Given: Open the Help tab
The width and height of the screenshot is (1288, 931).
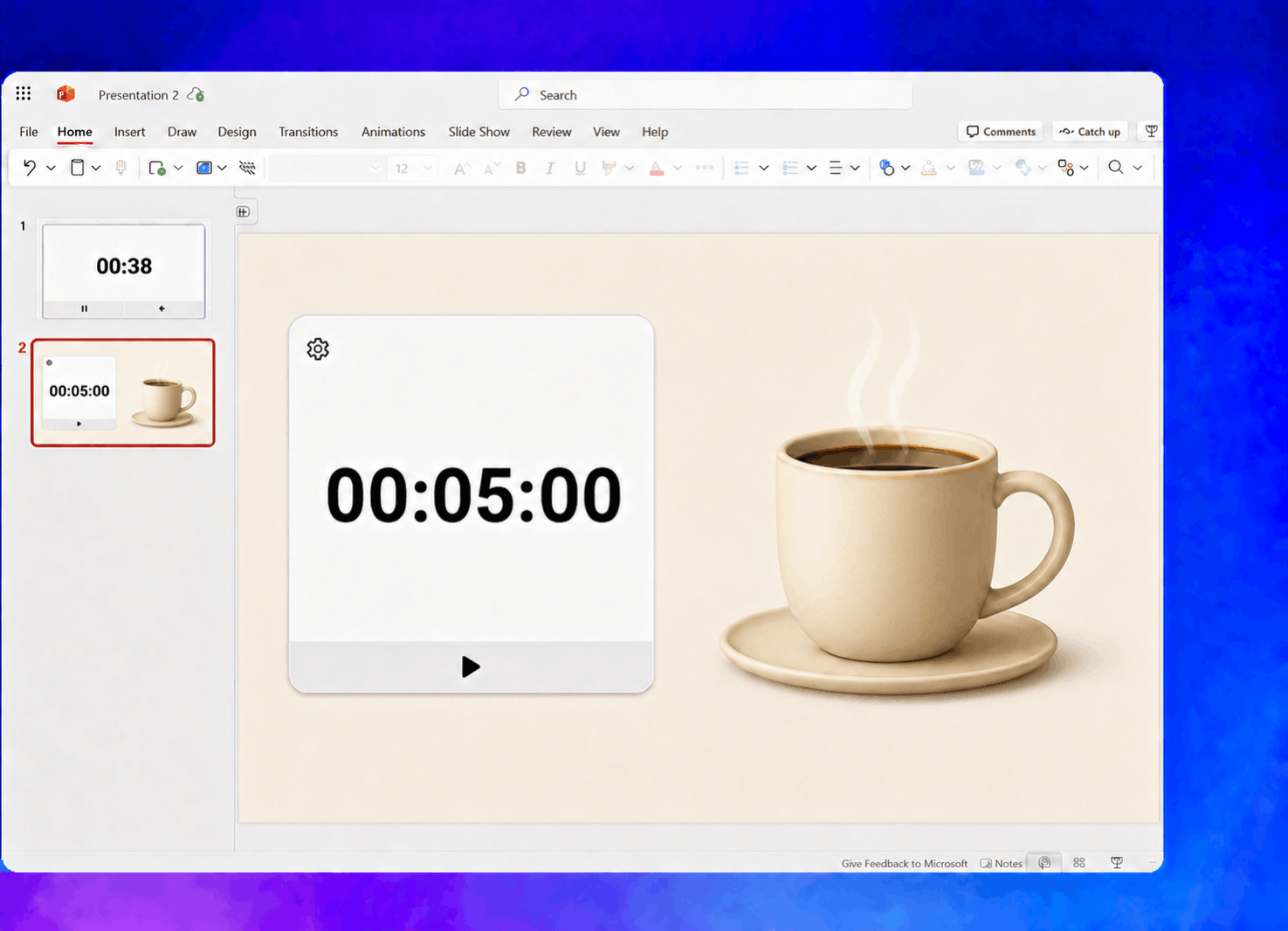Looking at the screenshot, I should pos(655,132).
